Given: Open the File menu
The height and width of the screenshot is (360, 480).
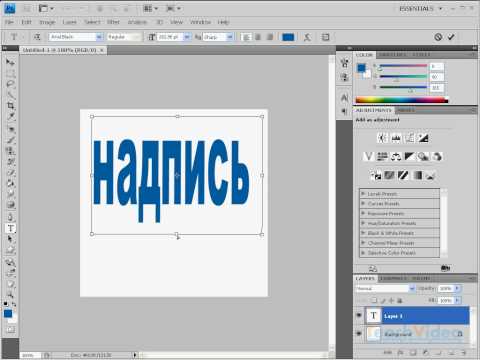Looking at the screenshot, I should click(x=9, y=22).
